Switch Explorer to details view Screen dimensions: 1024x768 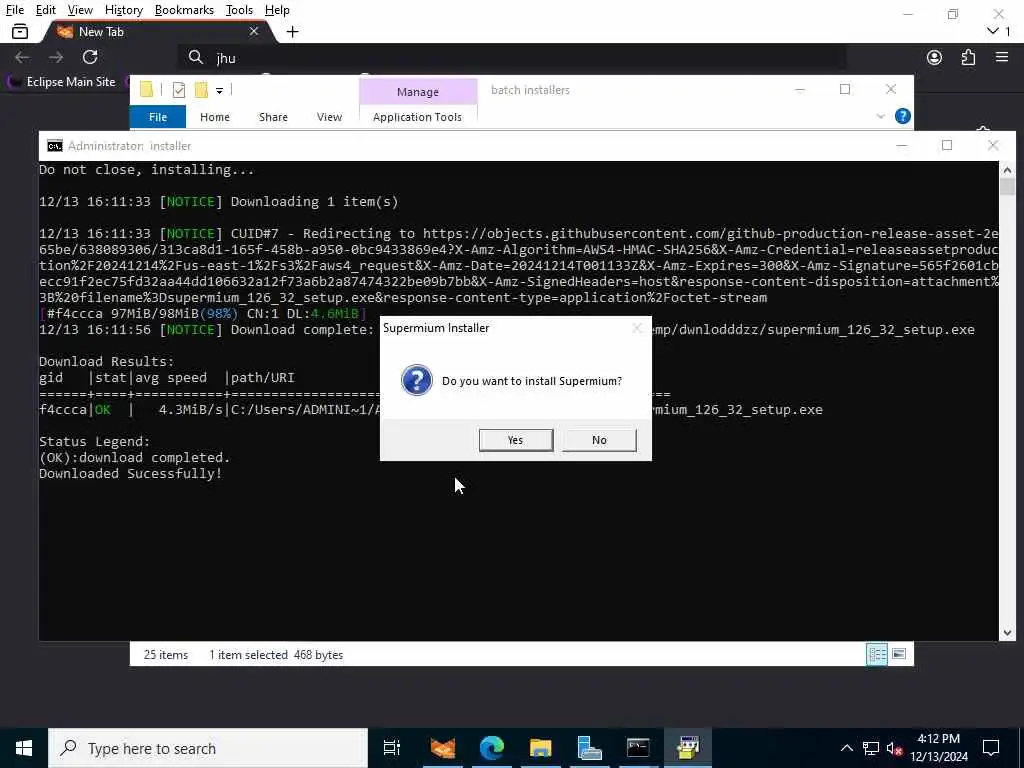coord(876,654)
